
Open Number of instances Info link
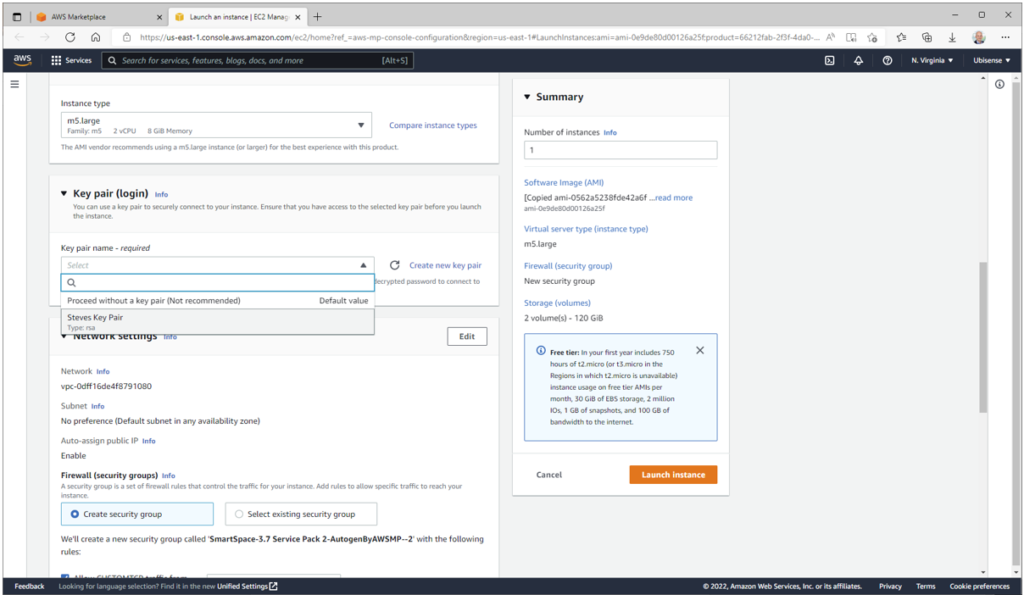[x=610, y=133]
